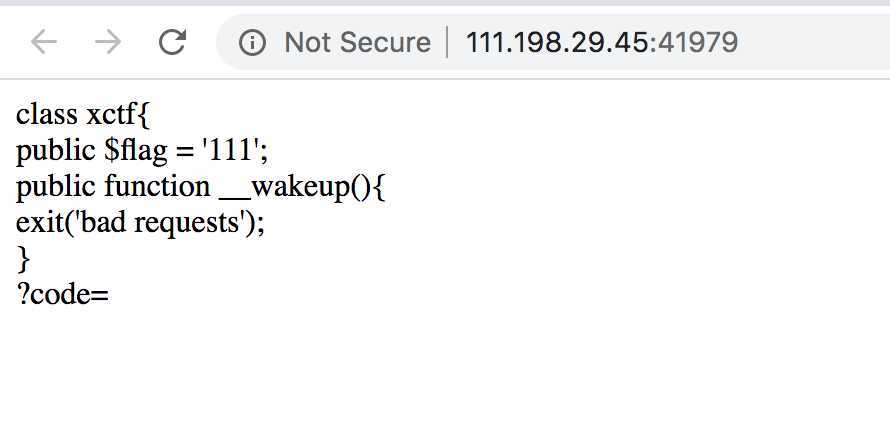The image size is (890, 422).
Task: Focus the address bar on 111.198.29.45
Action: pos(557,43)
